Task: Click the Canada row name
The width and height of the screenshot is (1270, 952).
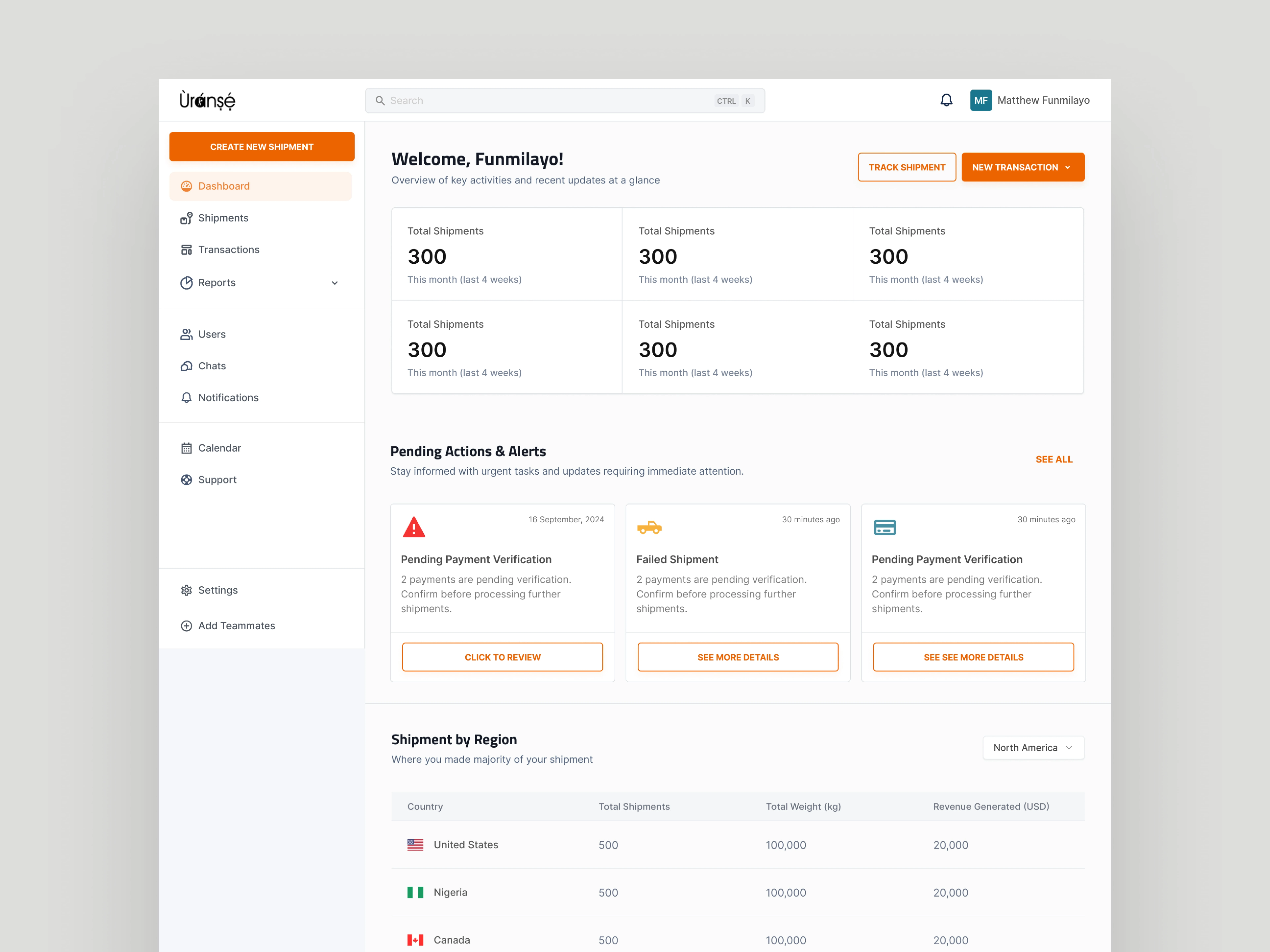Action: point(452,940)
